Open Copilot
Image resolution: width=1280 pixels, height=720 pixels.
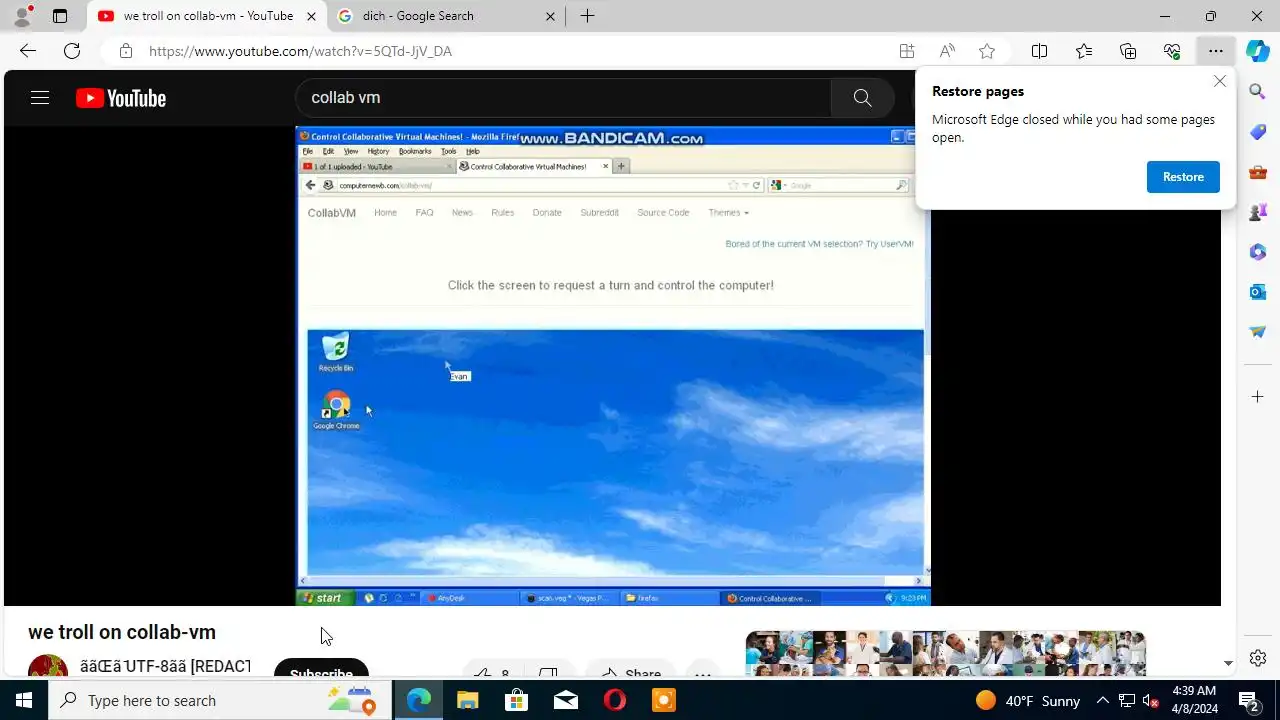(1258, 51)
